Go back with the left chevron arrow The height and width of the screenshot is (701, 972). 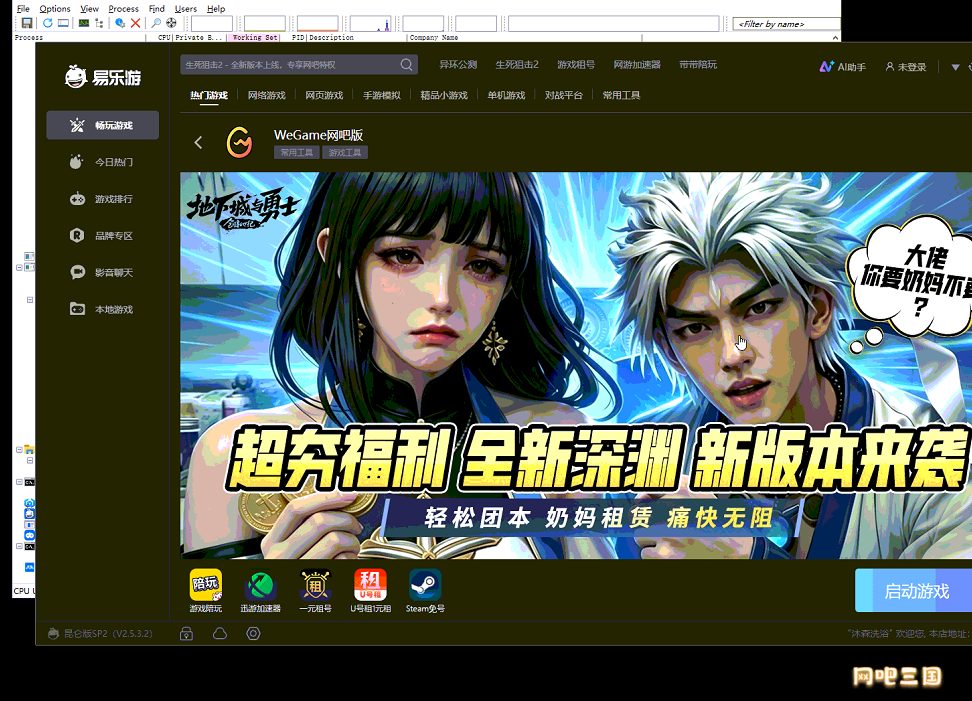point(198,143)
